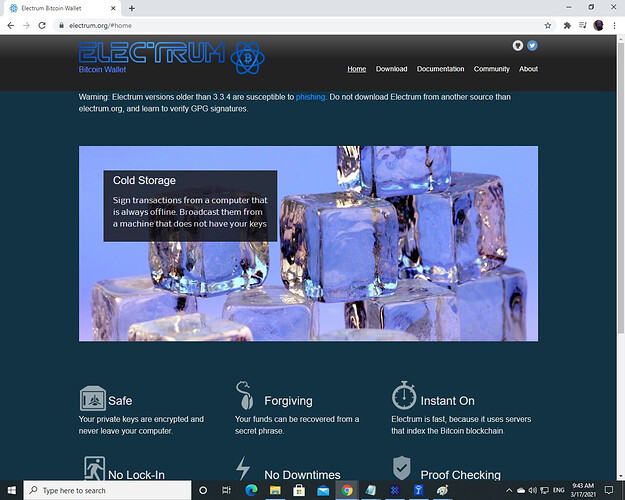
Task: Click the Safe vault icon
Action: click(92, 398)
